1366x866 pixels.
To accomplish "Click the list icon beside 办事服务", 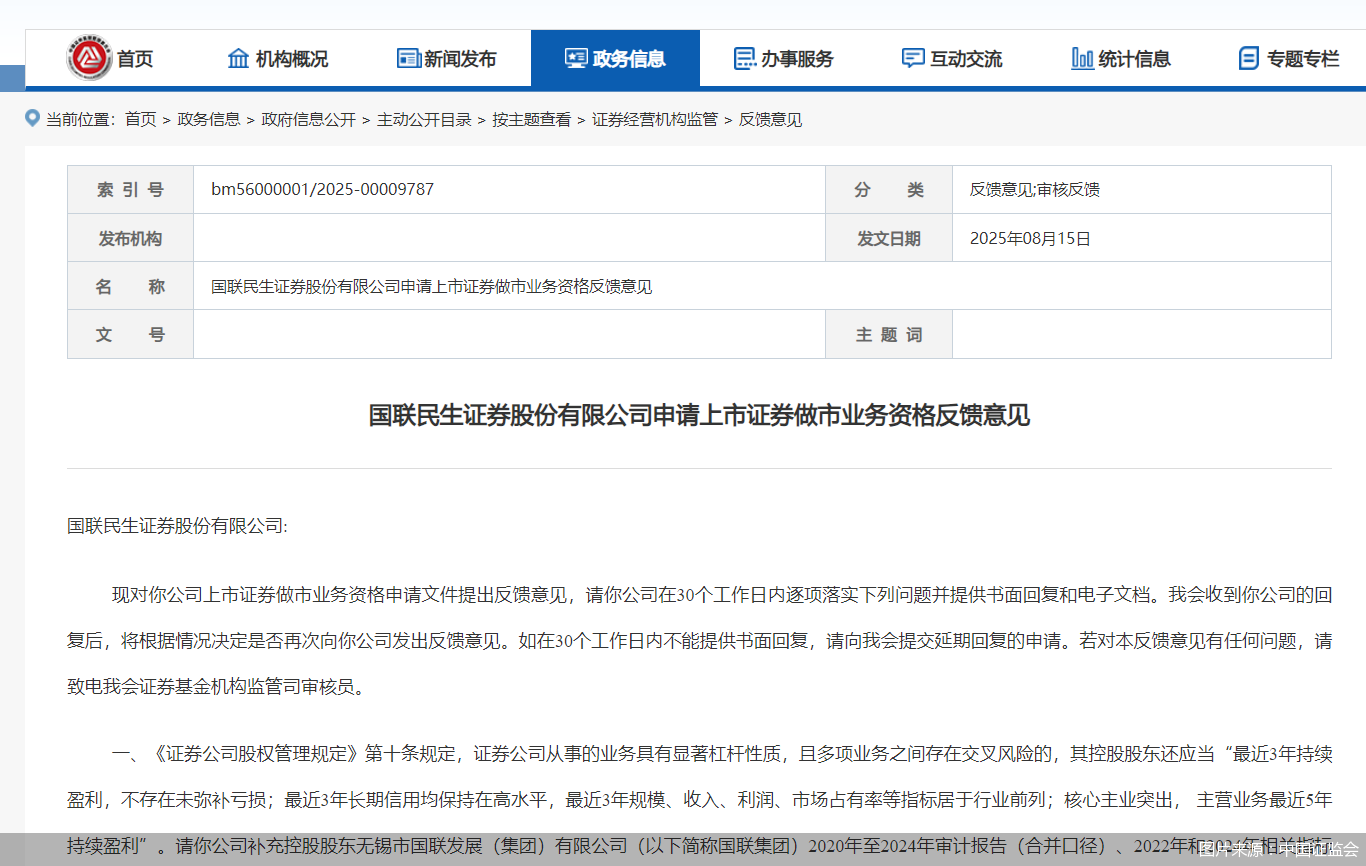I will pos(743,58).
